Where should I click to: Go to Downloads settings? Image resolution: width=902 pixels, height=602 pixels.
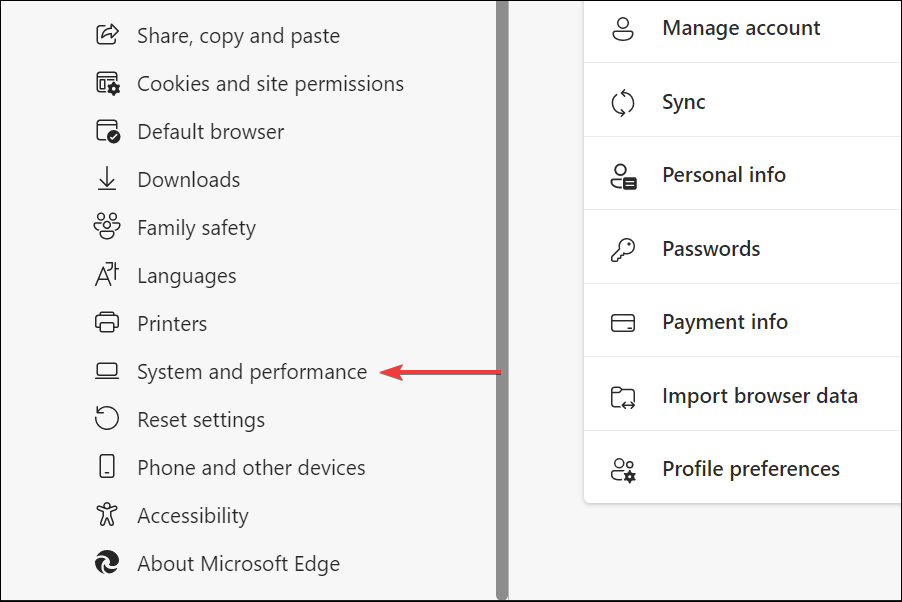pyautogui.click(x=188, y=180)
